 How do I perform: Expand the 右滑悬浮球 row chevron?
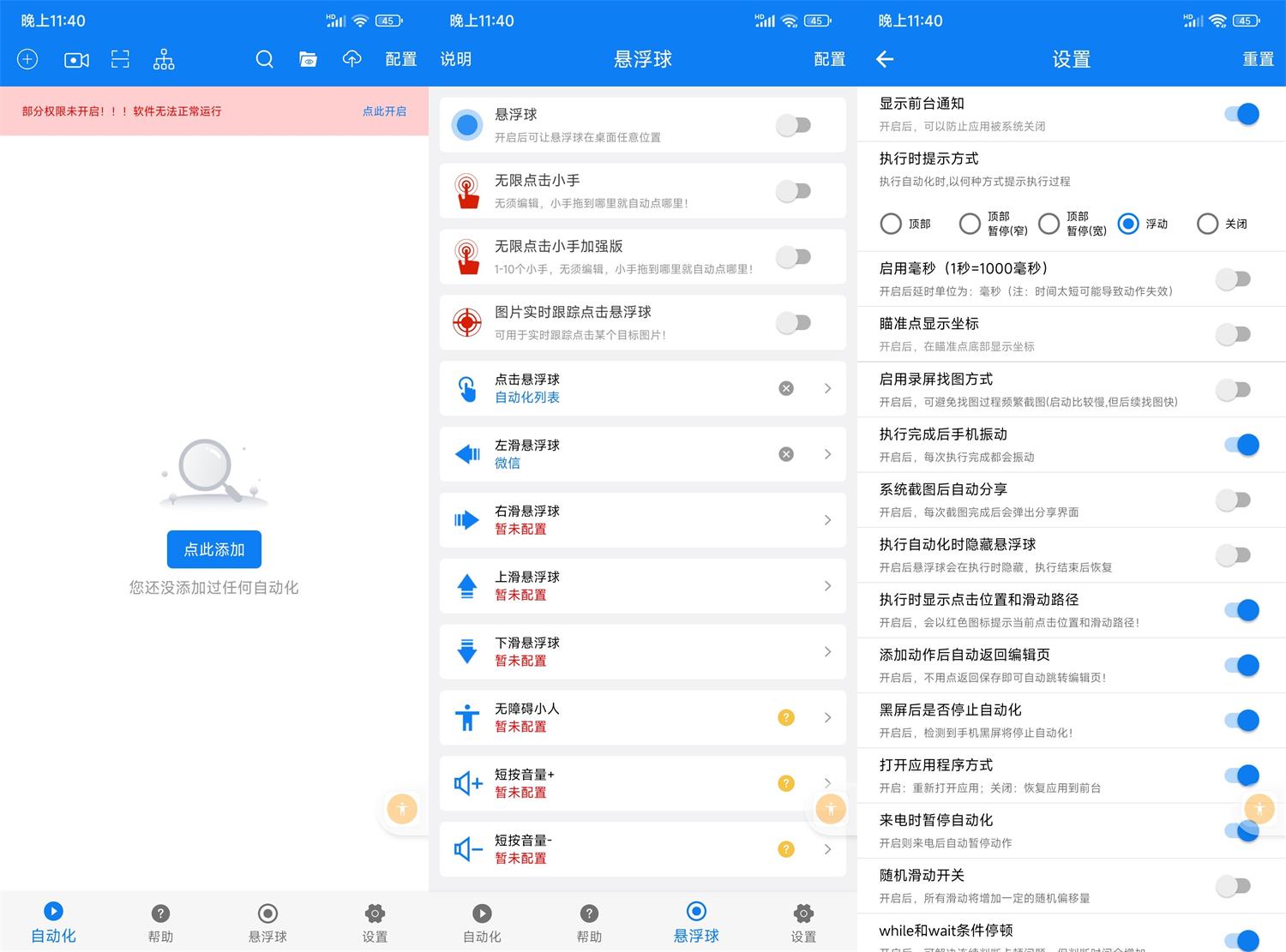pos(826,520)
